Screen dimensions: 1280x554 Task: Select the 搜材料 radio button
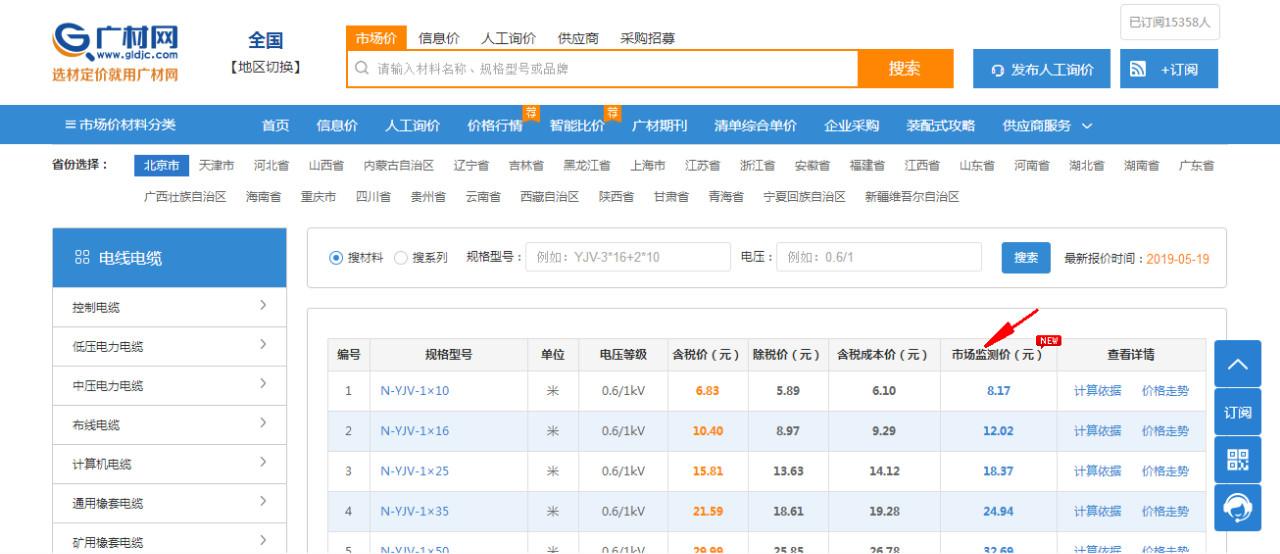click(x=336, y=258)
